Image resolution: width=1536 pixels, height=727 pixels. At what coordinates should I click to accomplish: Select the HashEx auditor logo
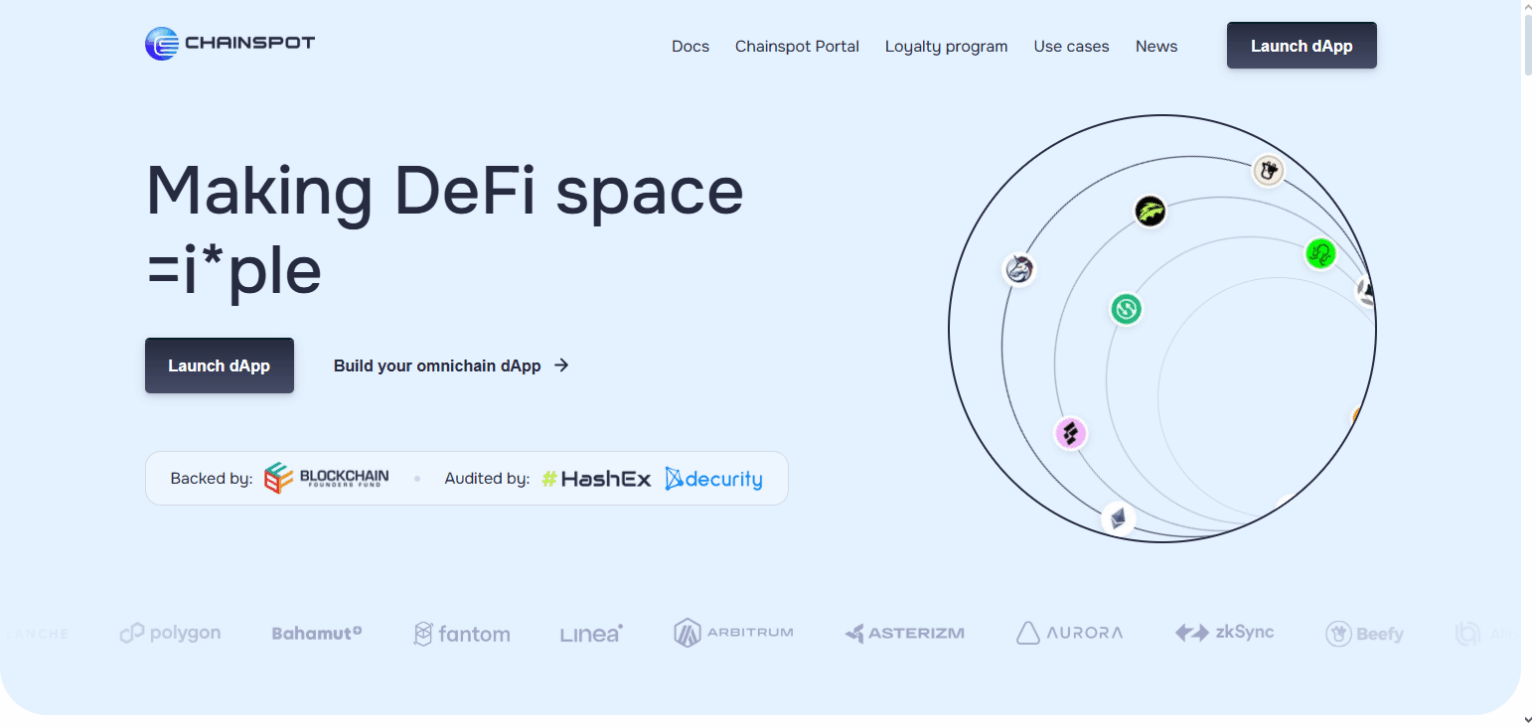(596, 478)
